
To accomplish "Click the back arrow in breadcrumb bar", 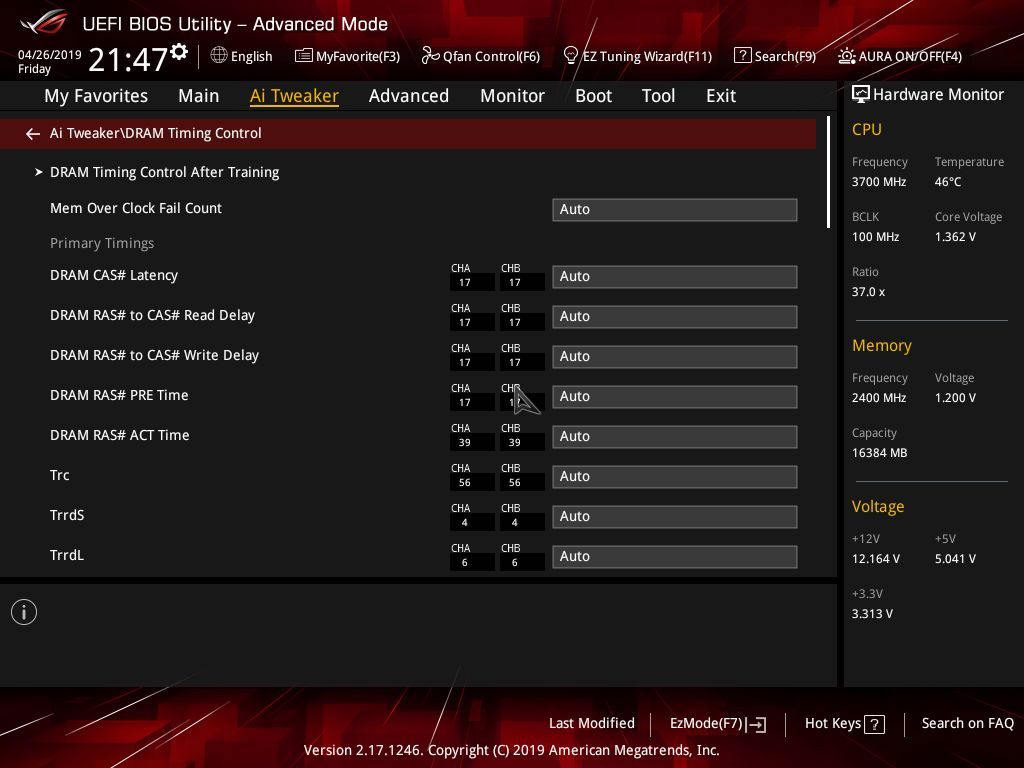I will point(33,134).
